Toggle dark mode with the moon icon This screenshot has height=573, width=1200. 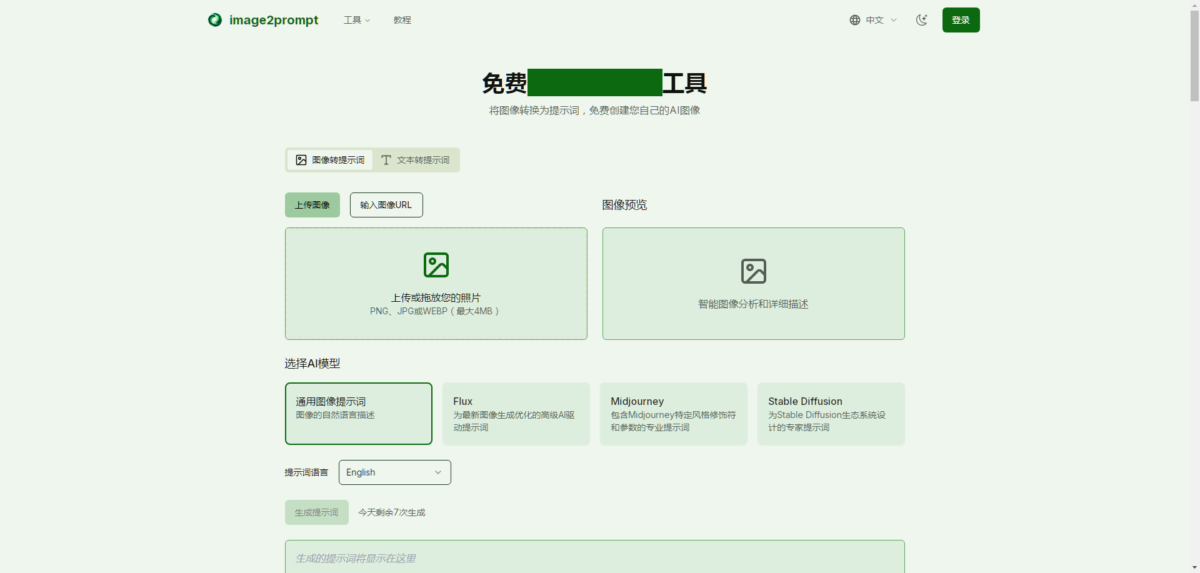tap(922, 20)
